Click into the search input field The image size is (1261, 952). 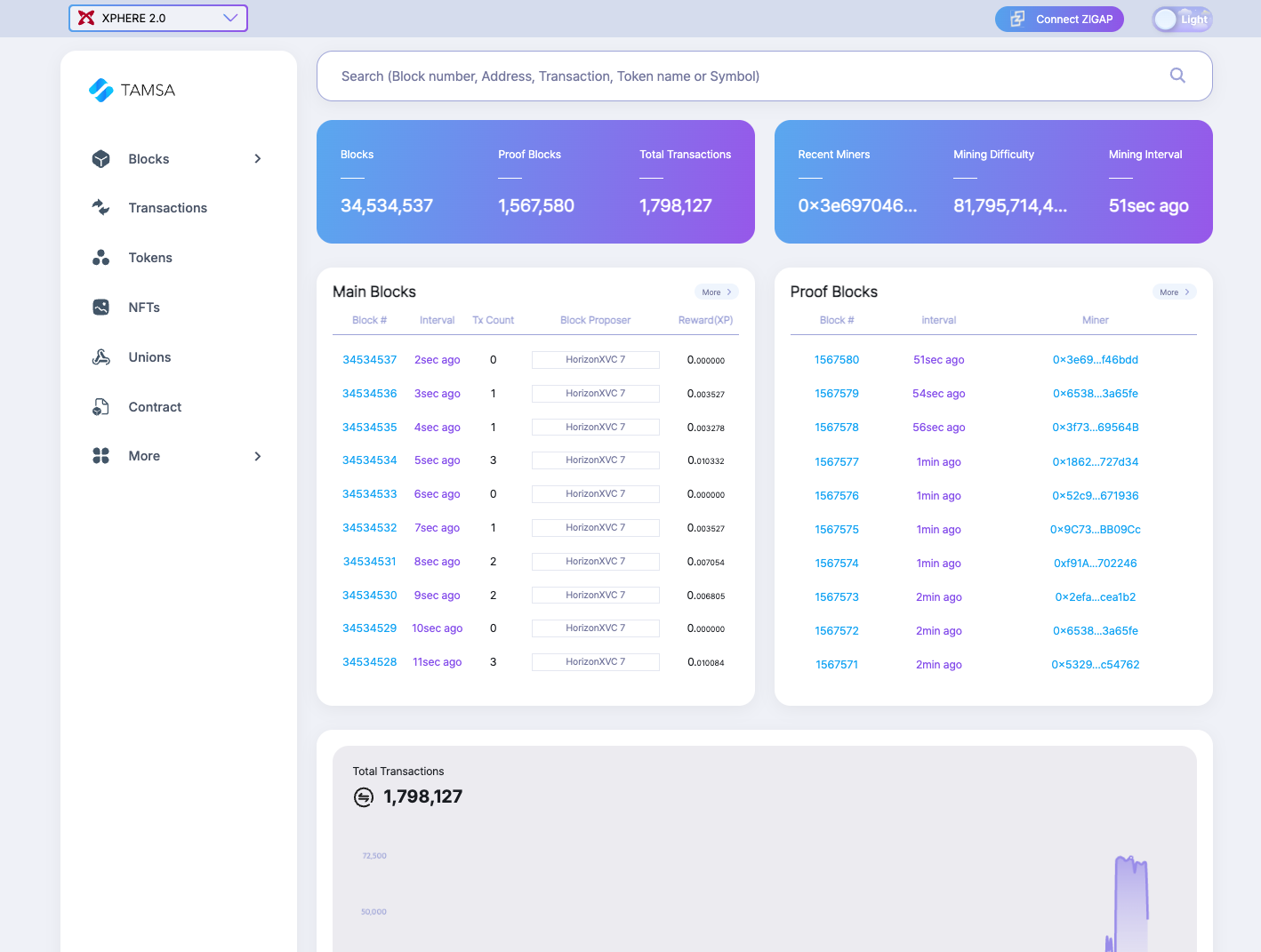(x=747, y=76)
